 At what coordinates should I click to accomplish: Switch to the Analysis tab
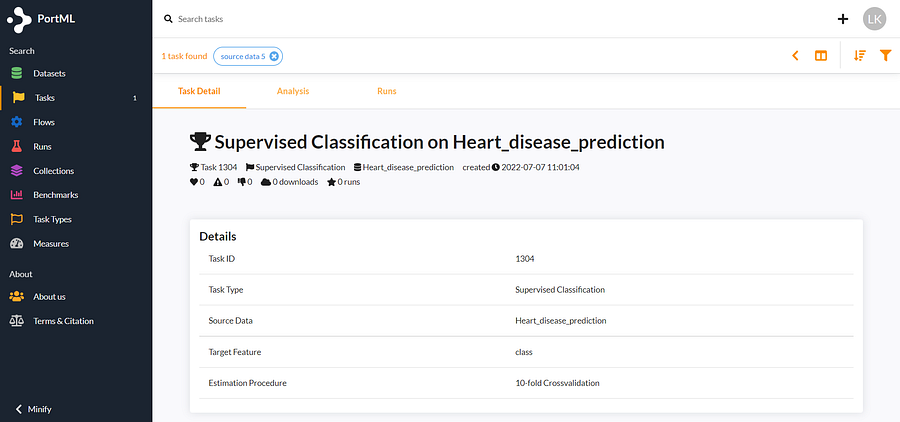pyautogui.click(x=293, y=91)
